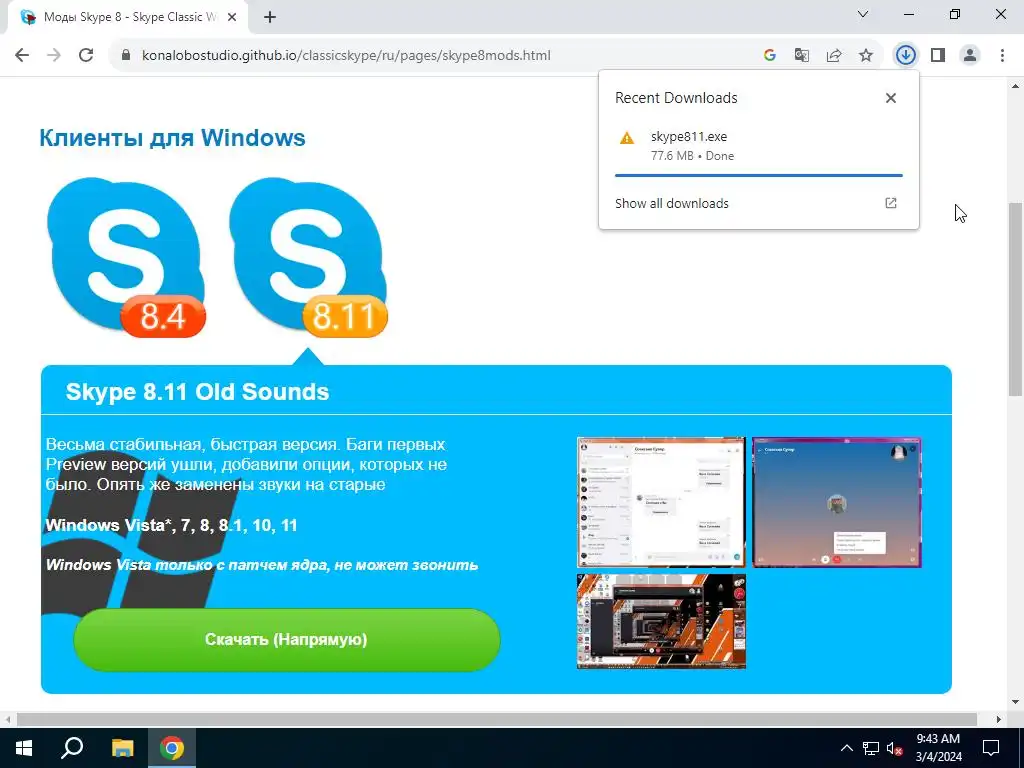1024x768 pixels.
Task: Select the Skype 8.4 client icon
Action: tap(126, 257)
